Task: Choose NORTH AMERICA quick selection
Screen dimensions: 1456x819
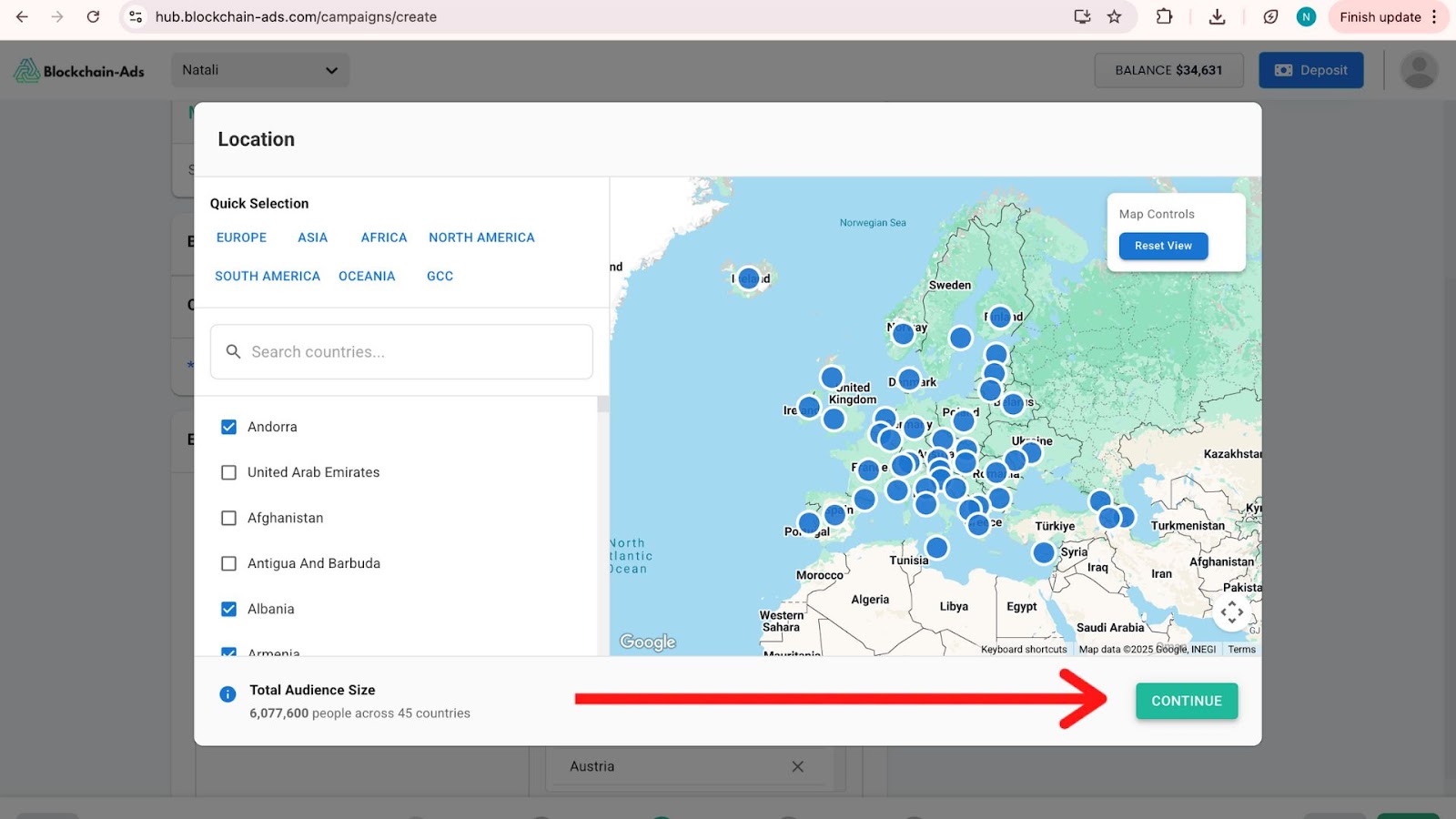Action: click(481, 238)
